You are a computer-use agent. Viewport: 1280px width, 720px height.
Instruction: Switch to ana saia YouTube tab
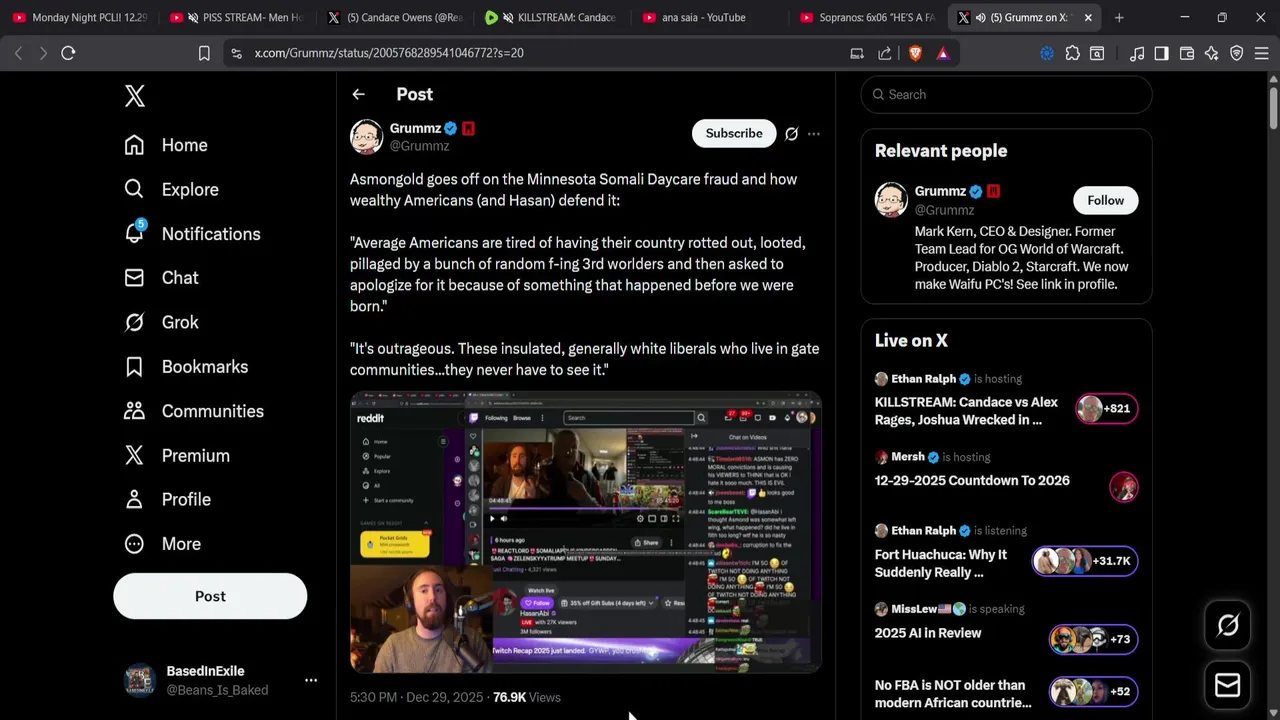click(712, 17)
